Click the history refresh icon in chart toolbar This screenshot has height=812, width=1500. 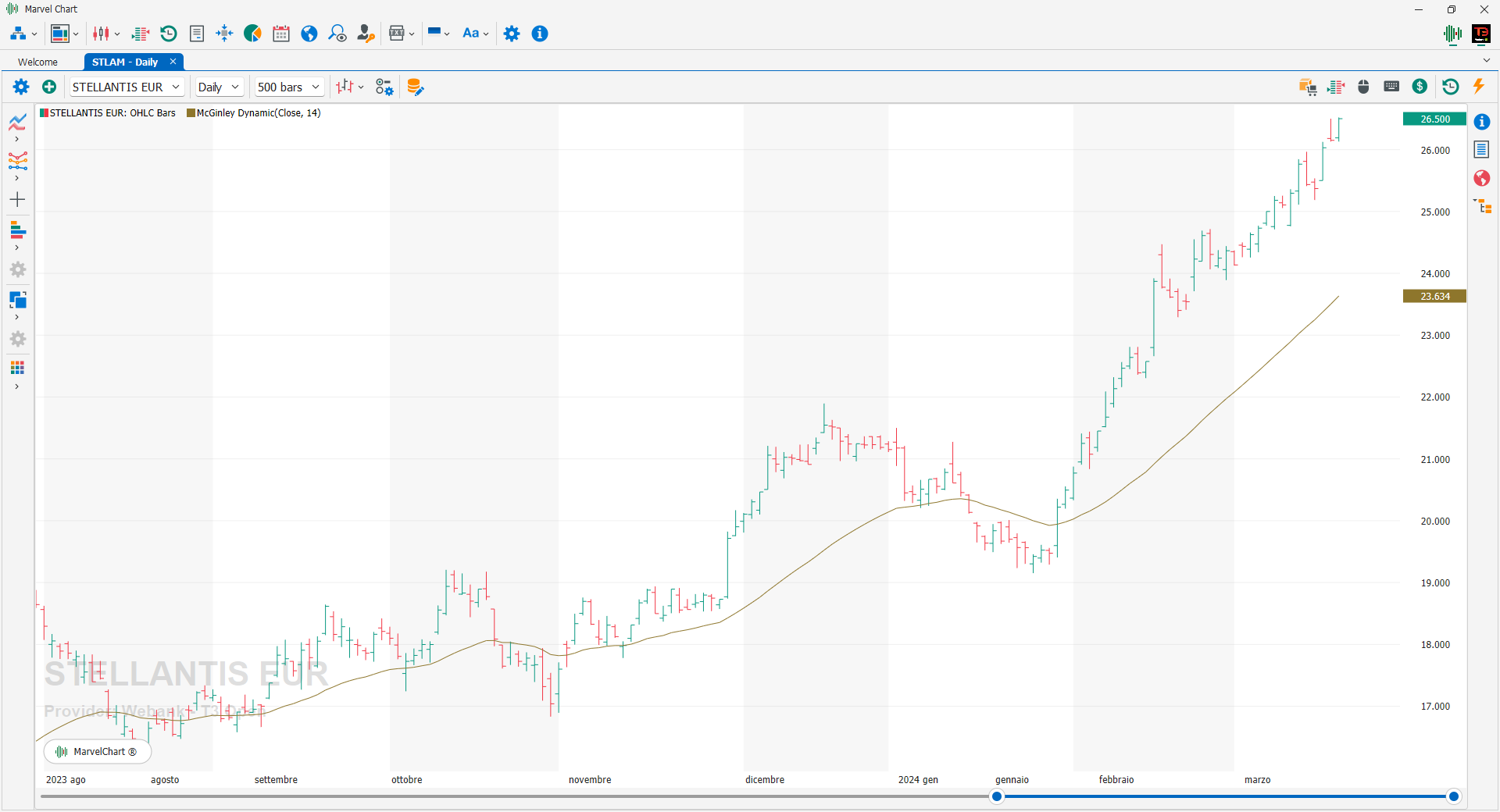pos(1450,87)
